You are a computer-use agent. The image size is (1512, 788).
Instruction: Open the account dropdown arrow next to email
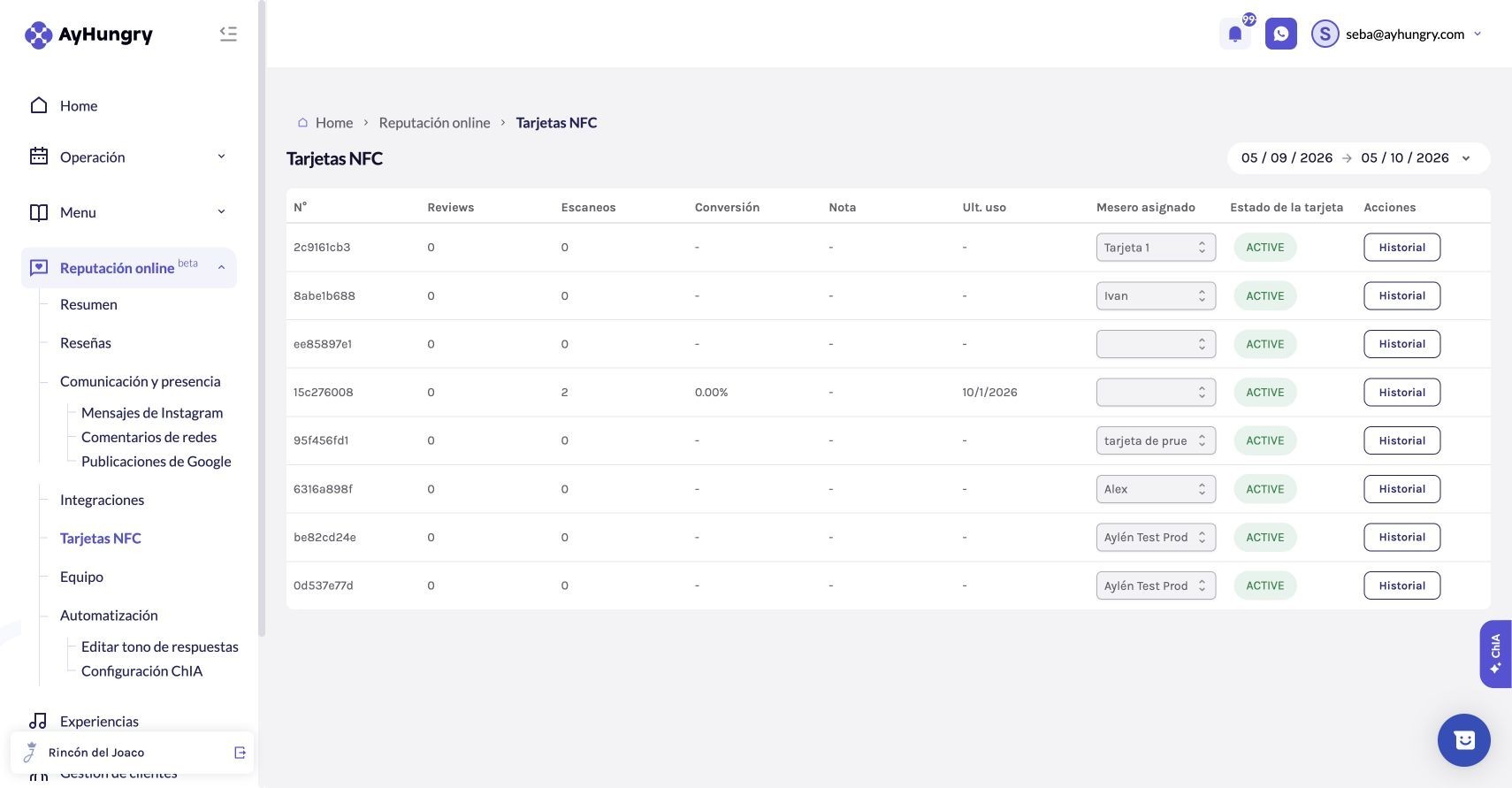coord(1478,34)
